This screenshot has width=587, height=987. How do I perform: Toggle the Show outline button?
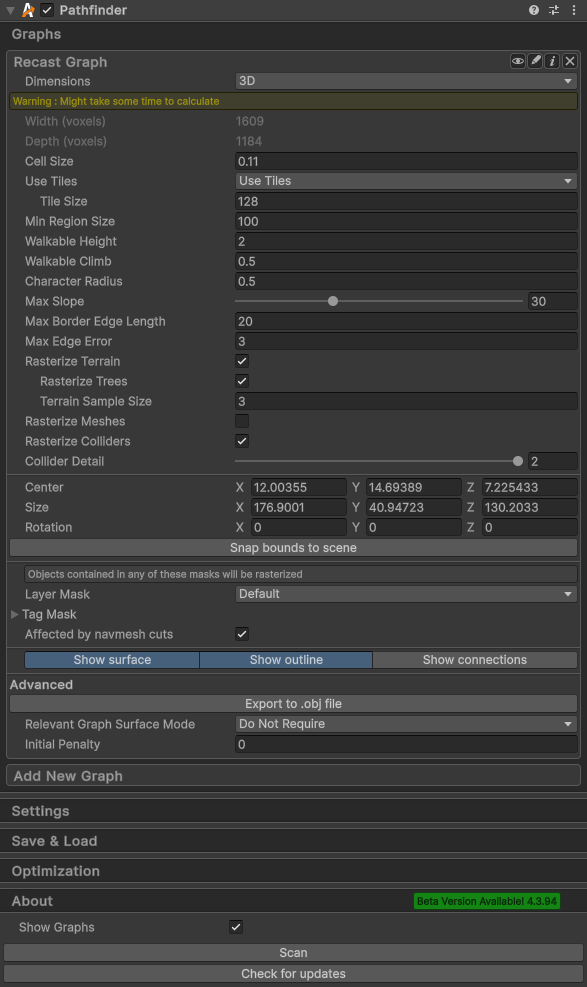coord(286,660)
